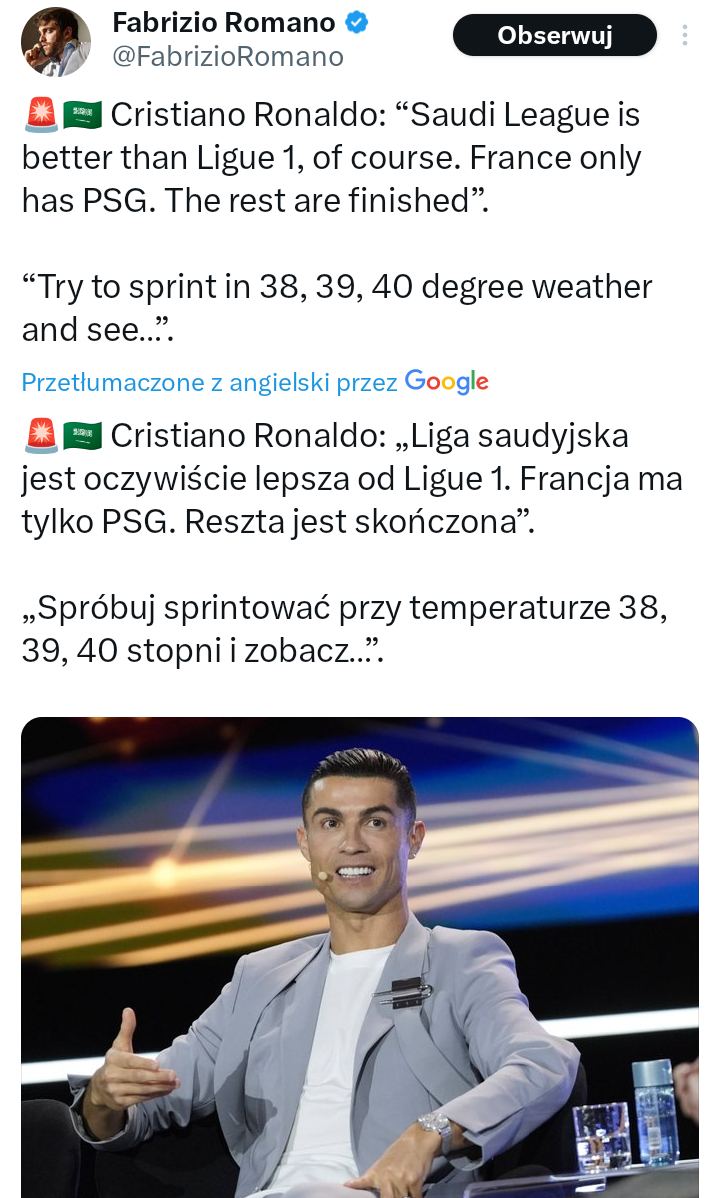
Task: Click the siren emoji in the Polish translation
Action: pyautogui.click(x=40, y=437)
